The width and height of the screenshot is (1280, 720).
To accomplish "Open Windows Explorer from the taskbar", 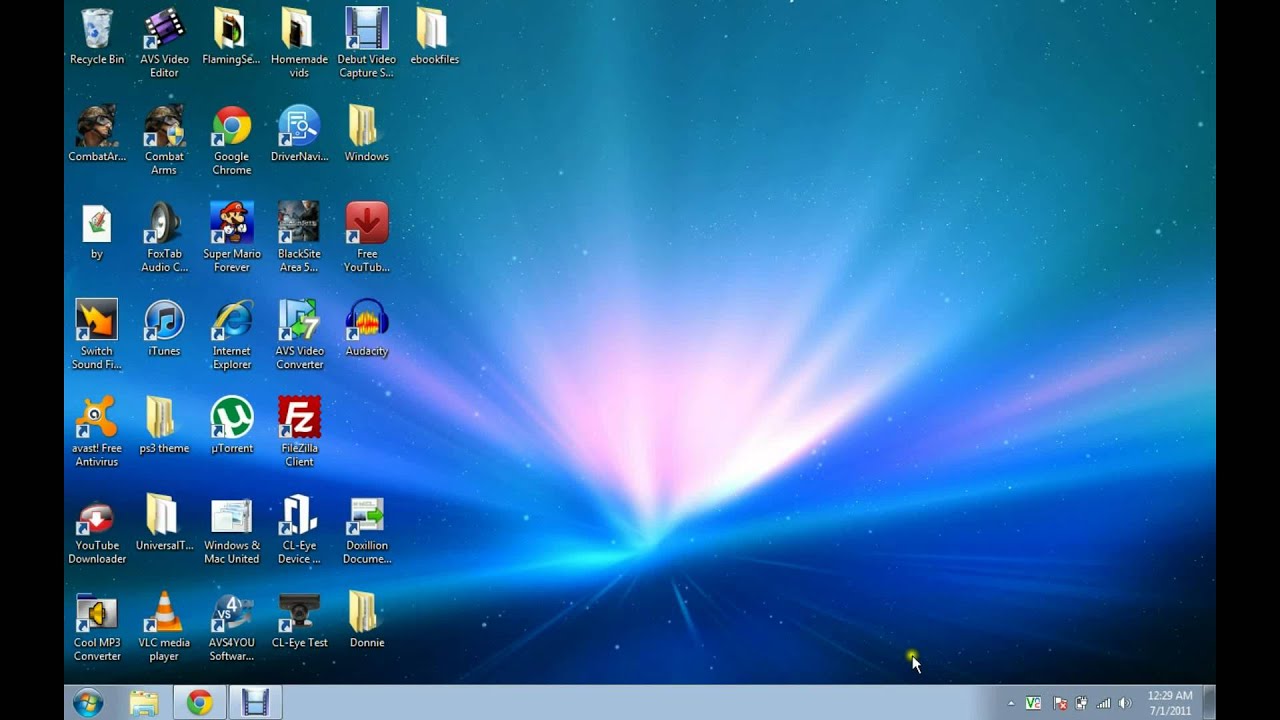I will tap(144, 703).
